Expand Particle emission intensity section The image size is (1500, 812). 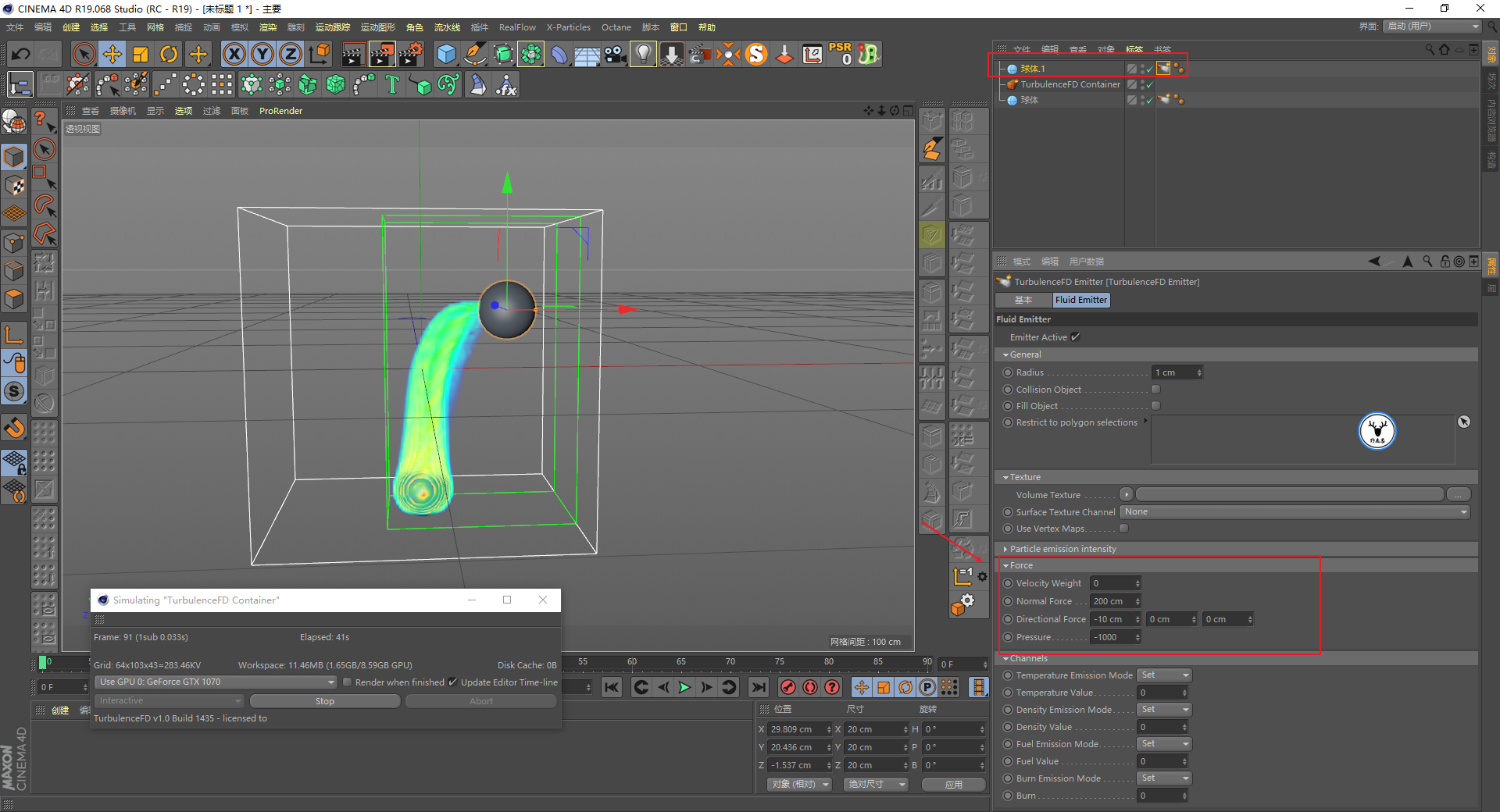point(1062,549)
